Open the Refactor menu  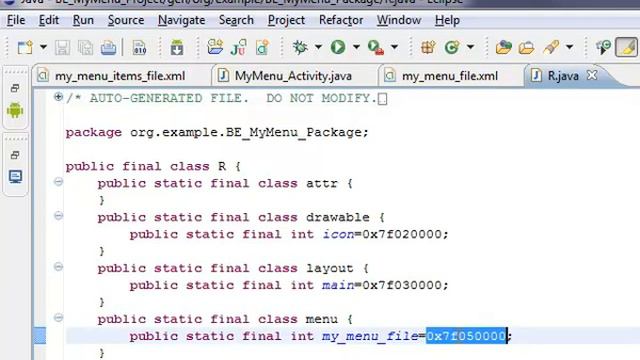pyautogui.click(x=341, y=20)
